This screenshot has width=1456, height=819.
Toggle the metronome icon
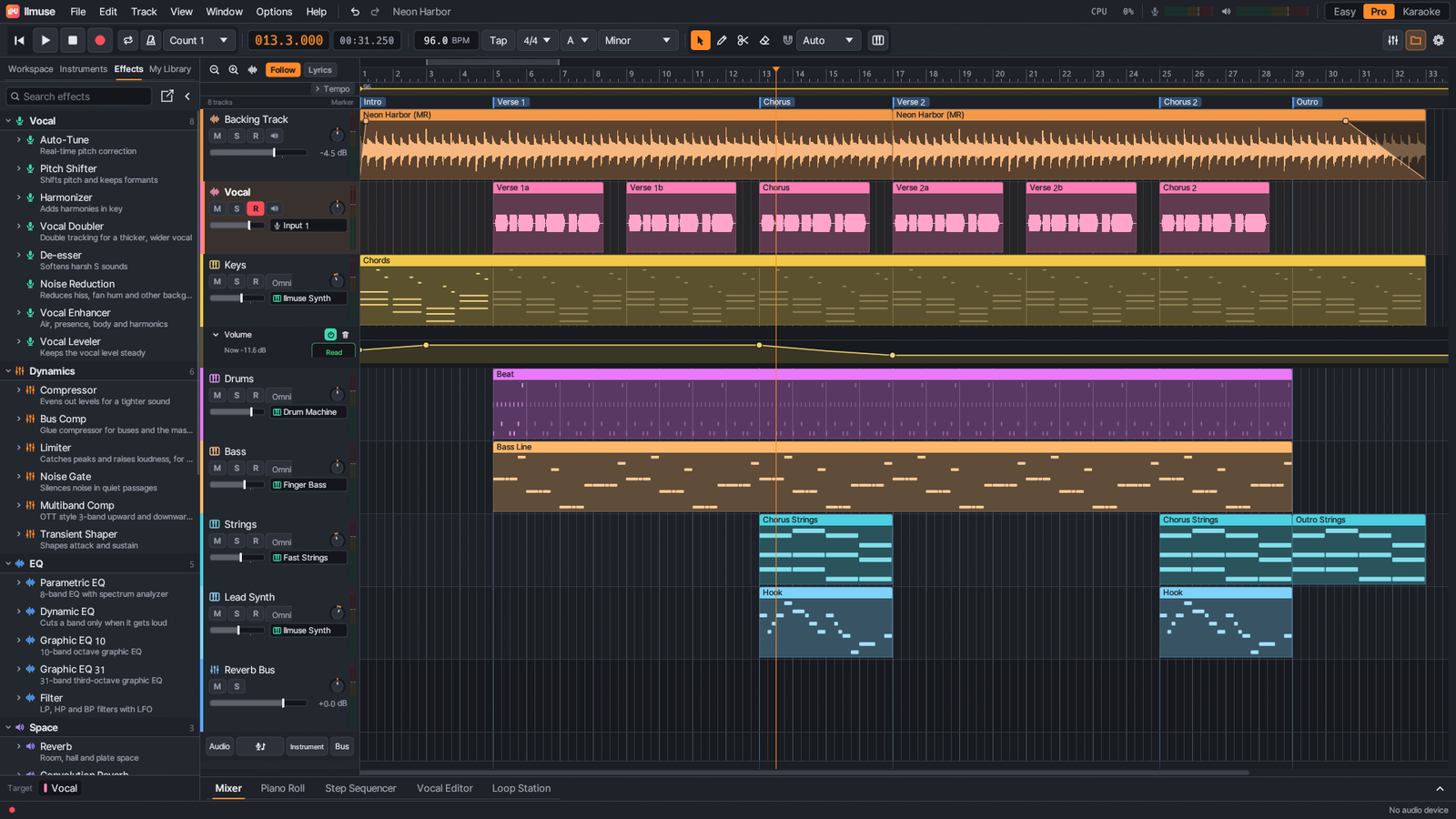point(151,40)
